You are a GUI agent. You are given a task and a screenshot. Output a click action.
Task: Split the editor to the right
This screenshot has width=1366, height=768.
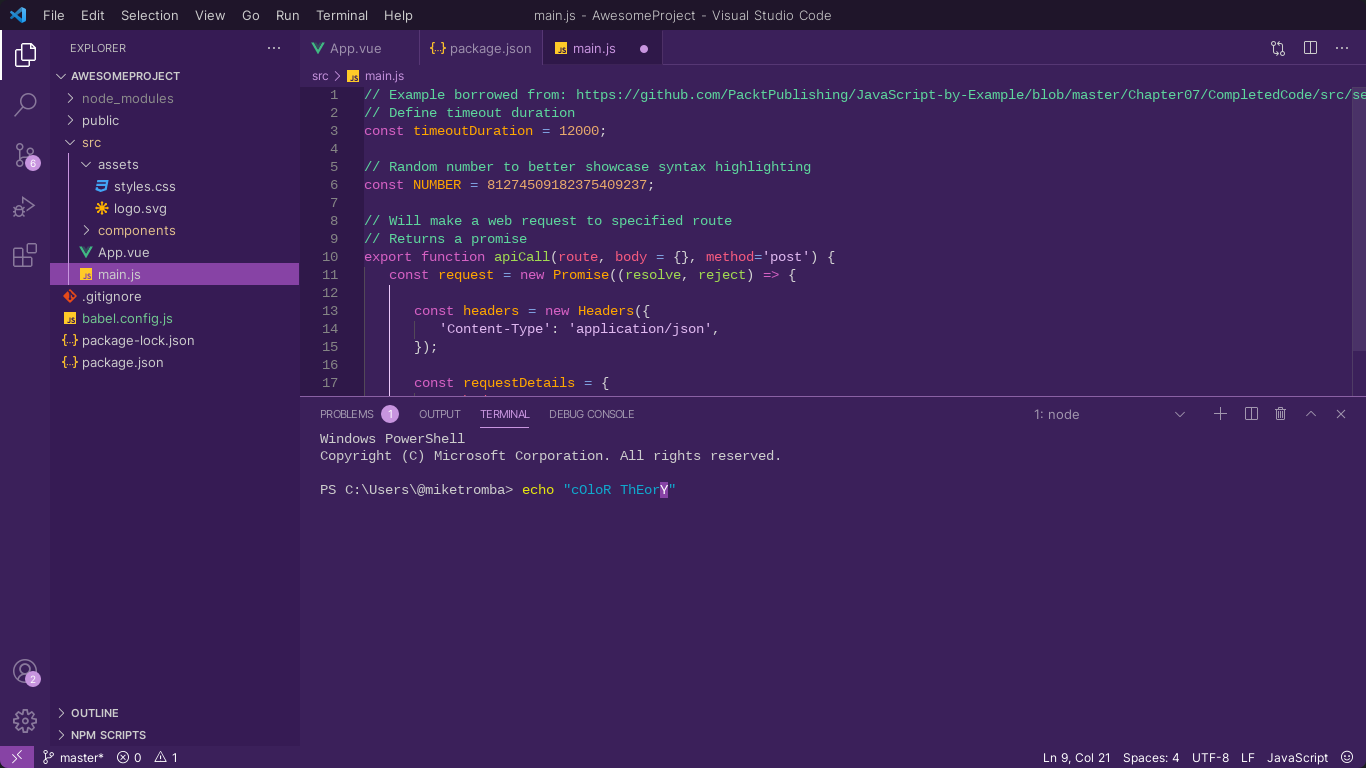click(1310, 48)
